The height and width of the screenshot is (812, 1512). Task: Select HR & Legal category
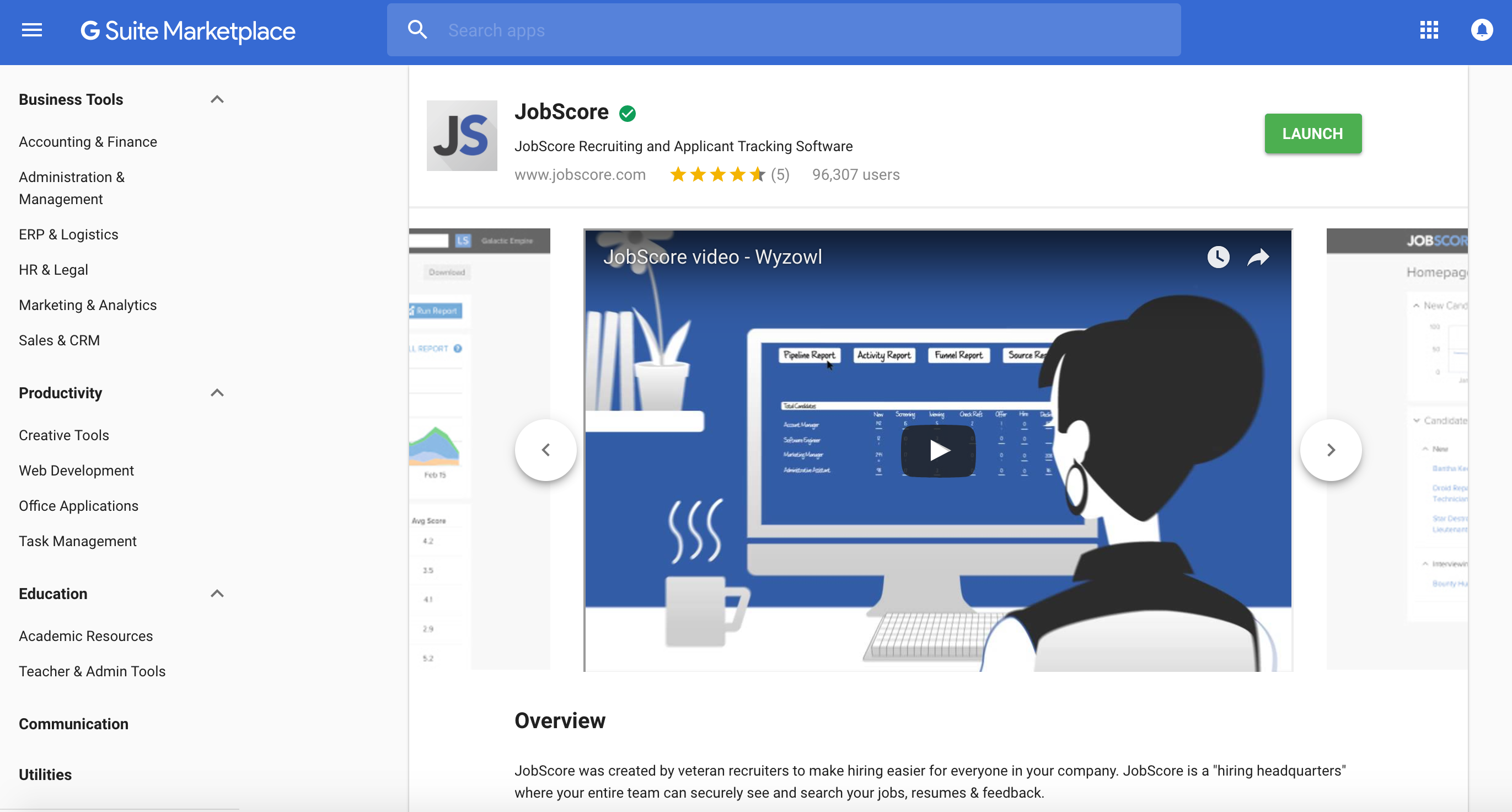coord(53,270)
